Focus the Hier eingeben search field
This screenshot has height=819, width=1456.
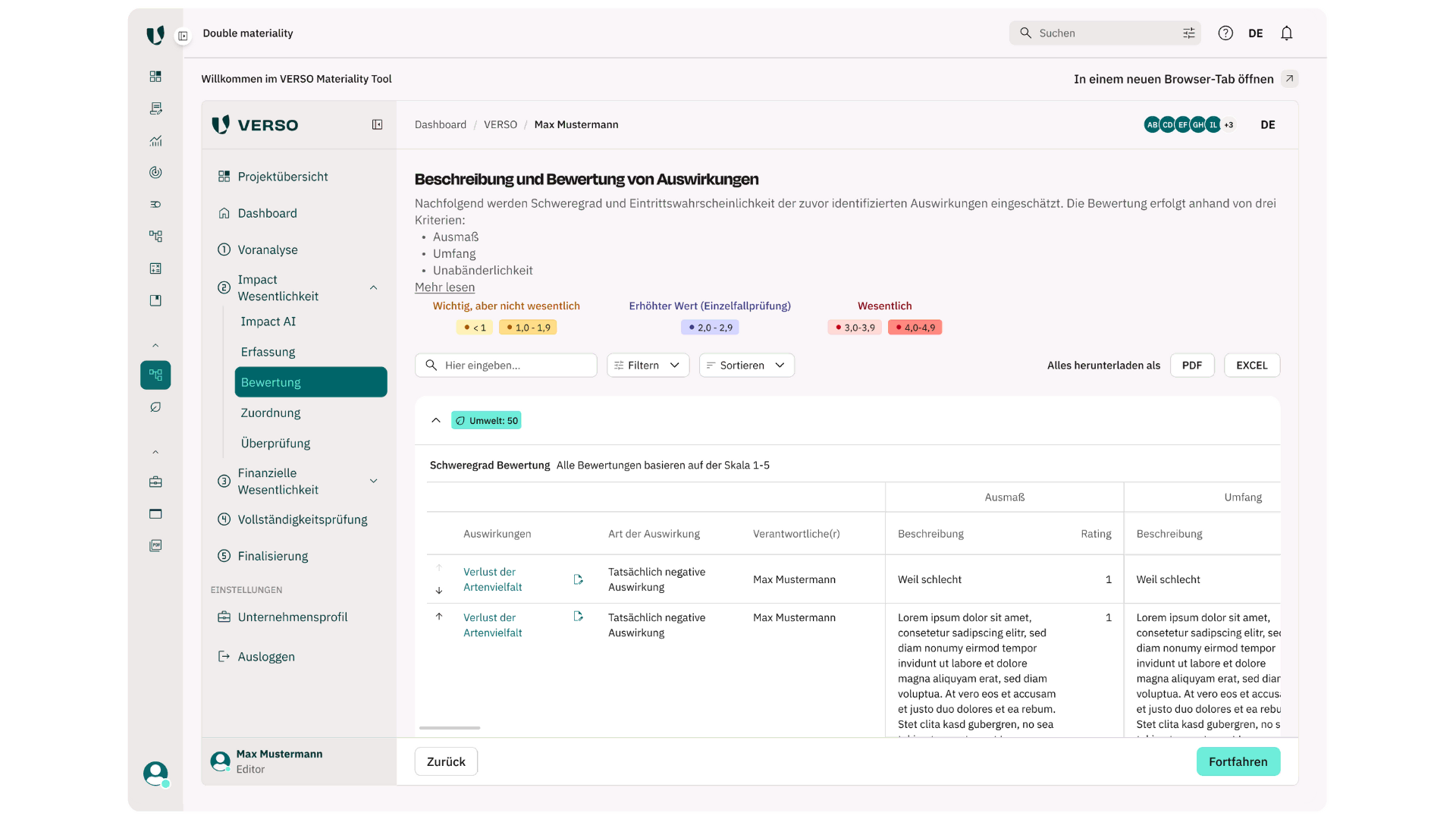click(x=506, y=366)
